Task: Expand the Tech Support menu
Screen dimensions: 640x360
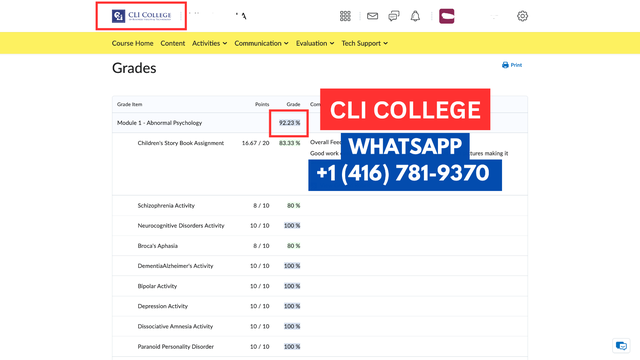Action: point(364,43)
